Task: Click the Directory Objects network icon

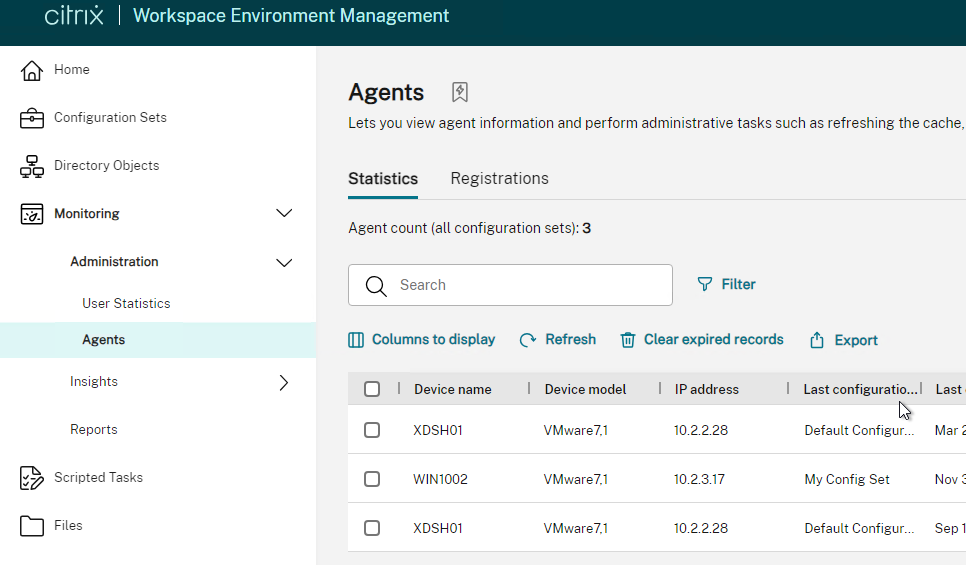Action: coord(31,166)
